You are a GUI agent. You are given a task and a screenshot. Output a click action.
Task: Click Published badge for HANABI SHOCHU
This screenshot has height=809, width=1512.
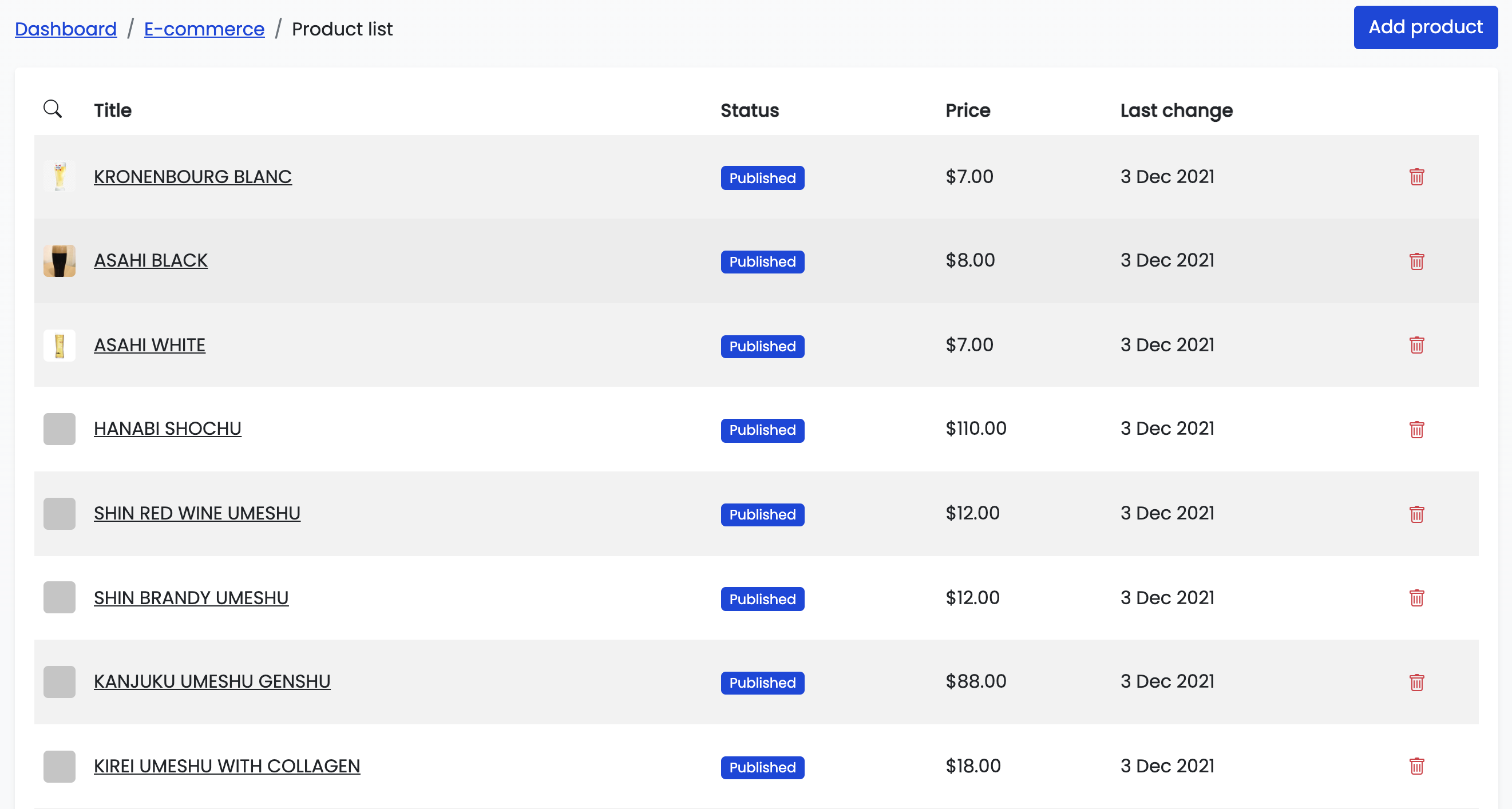[x=762, y=430]
